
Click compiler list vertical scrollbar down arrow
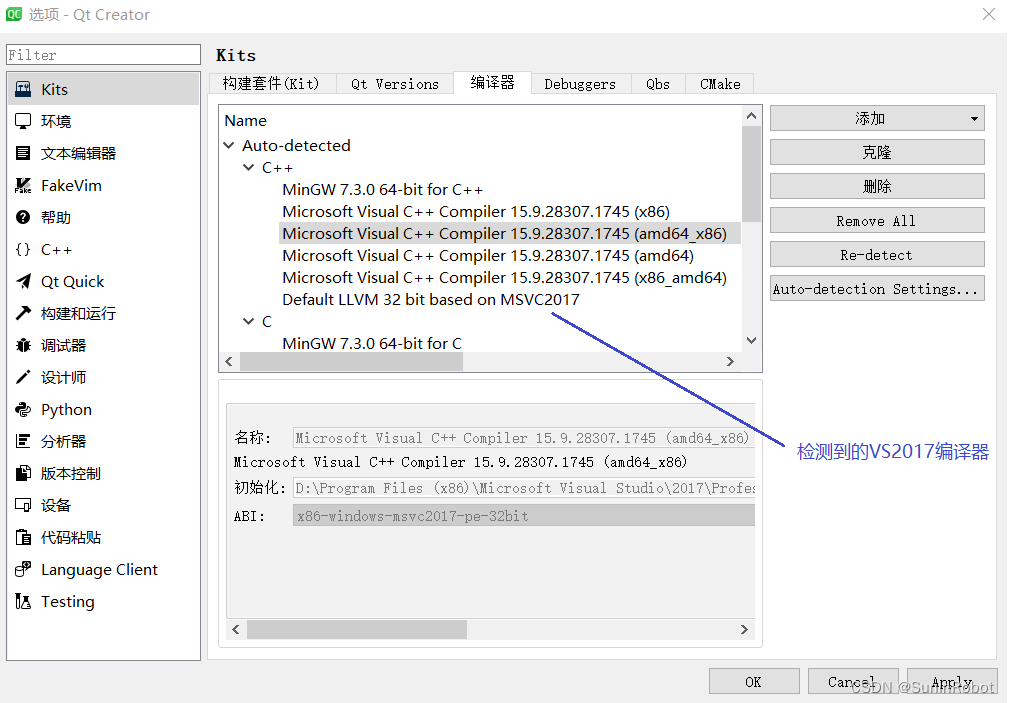point(751,340)
